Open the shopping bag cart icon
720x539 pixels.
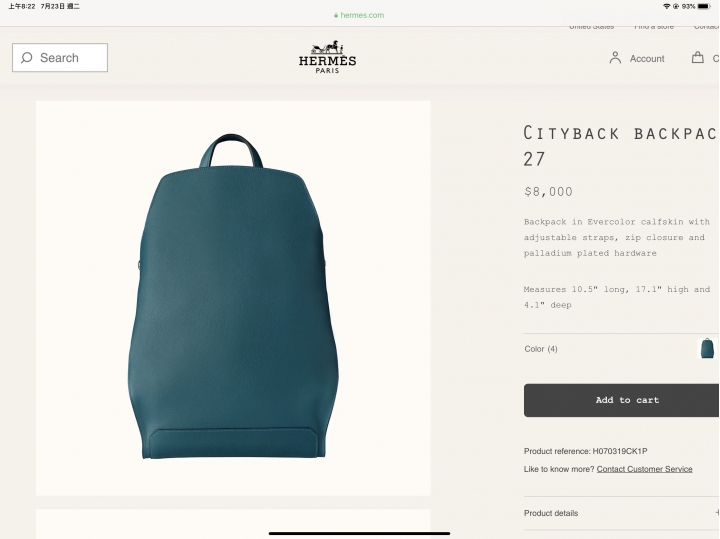(x=698, y=57)
